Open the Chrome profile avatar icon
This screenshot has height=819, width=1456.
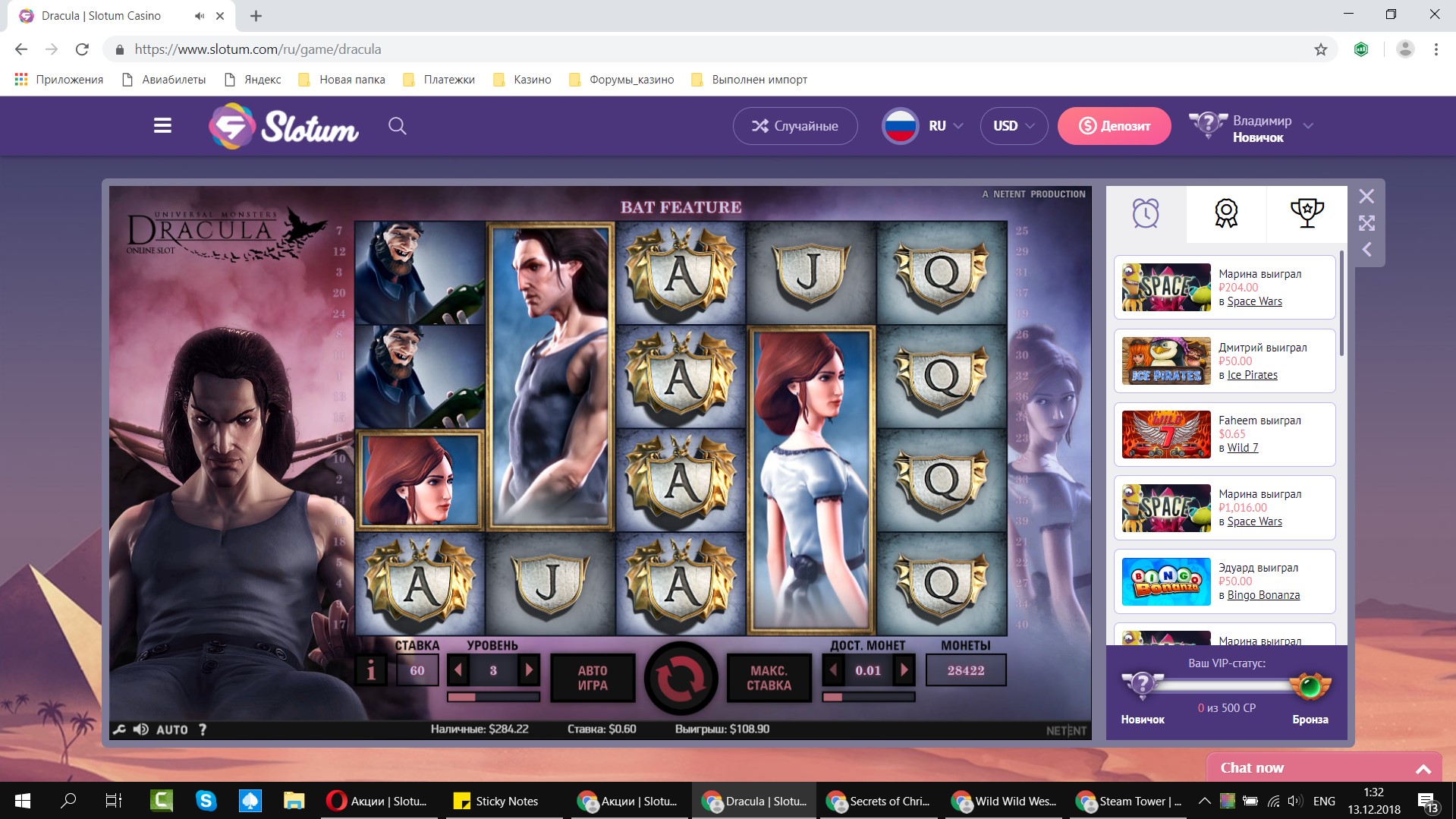1405,49
